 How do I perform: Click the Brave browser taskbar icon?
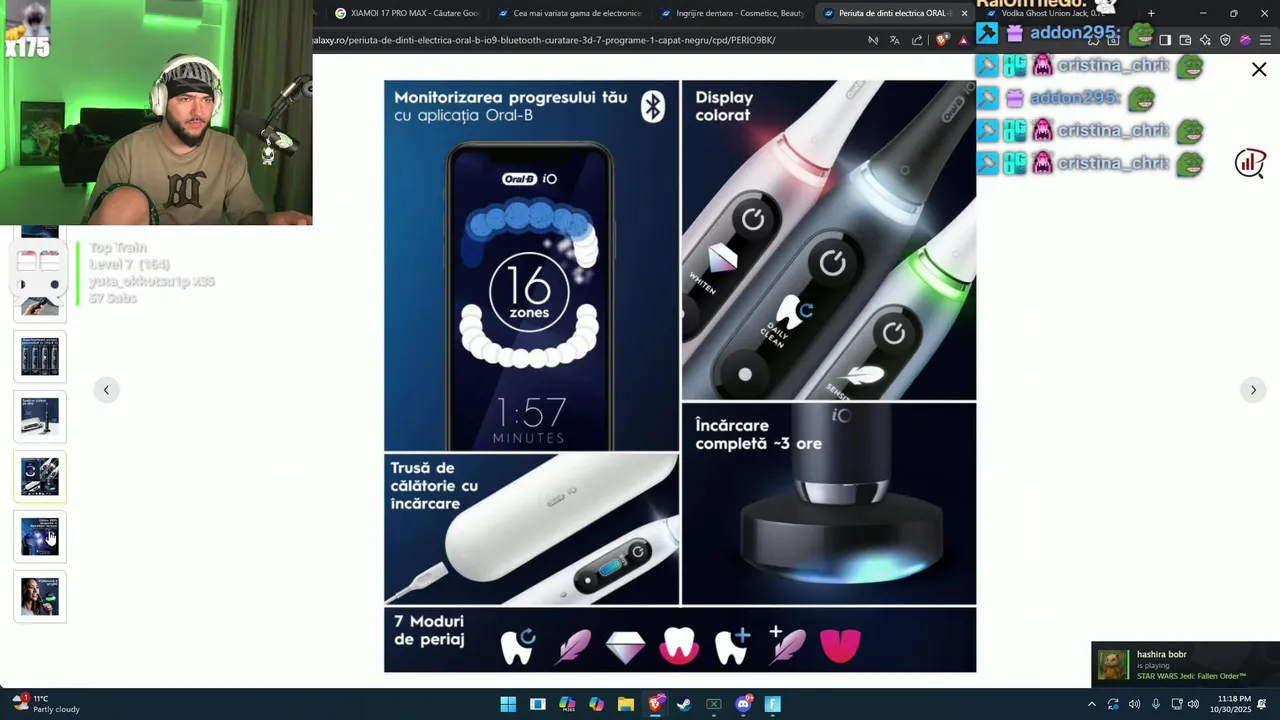[655, 704]
